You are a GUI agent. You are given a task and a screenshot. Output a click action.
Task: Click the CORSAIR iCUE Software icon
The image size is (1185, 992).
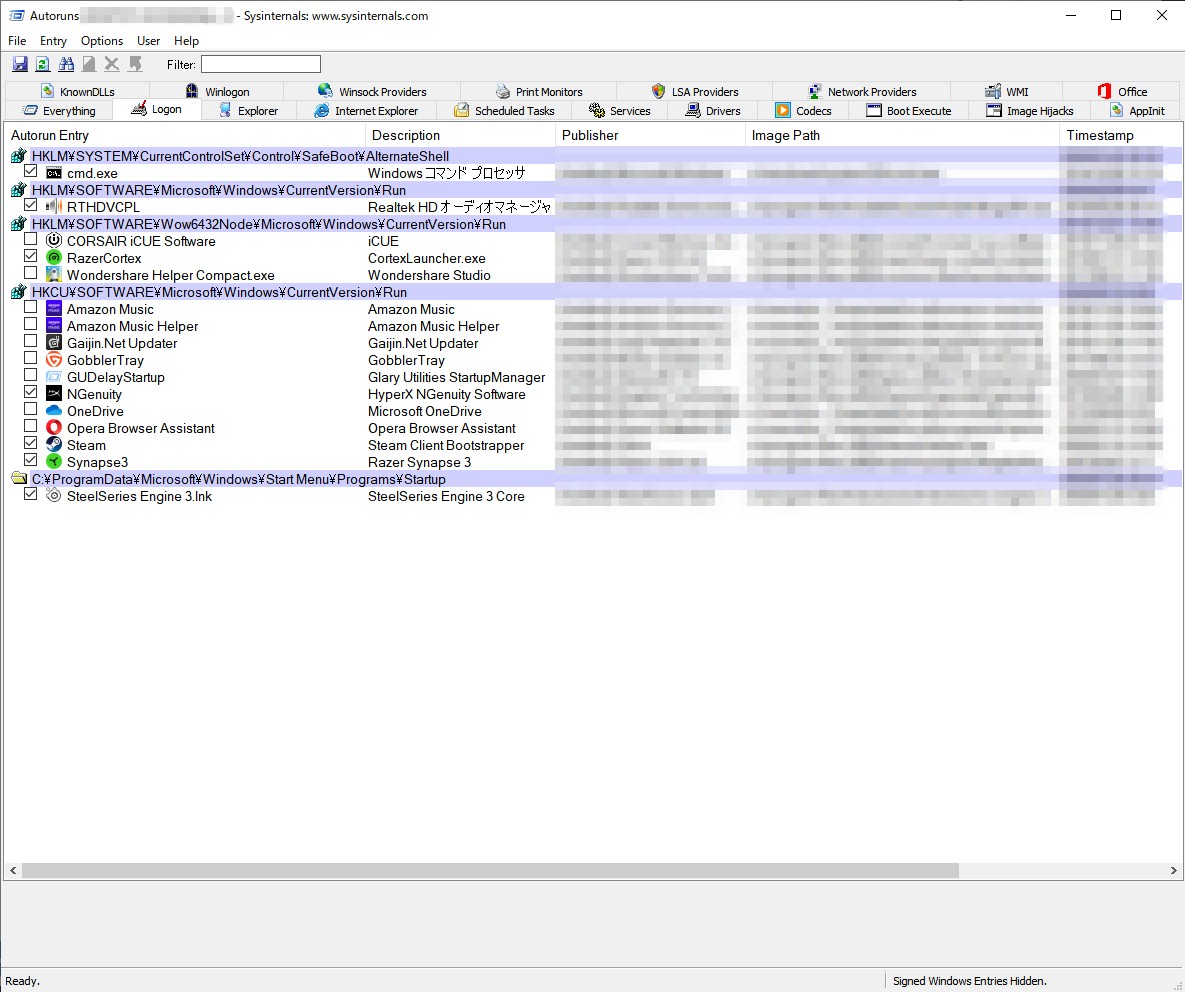(x=54, y=241)
